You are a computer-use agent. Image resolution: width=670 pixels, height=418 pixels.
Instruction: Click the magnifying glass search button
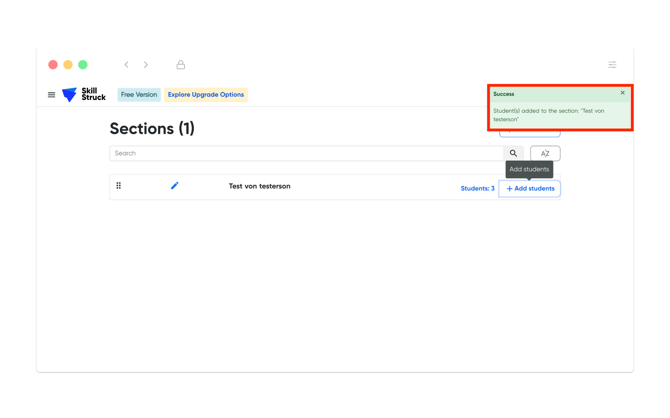tap(514, 154)
